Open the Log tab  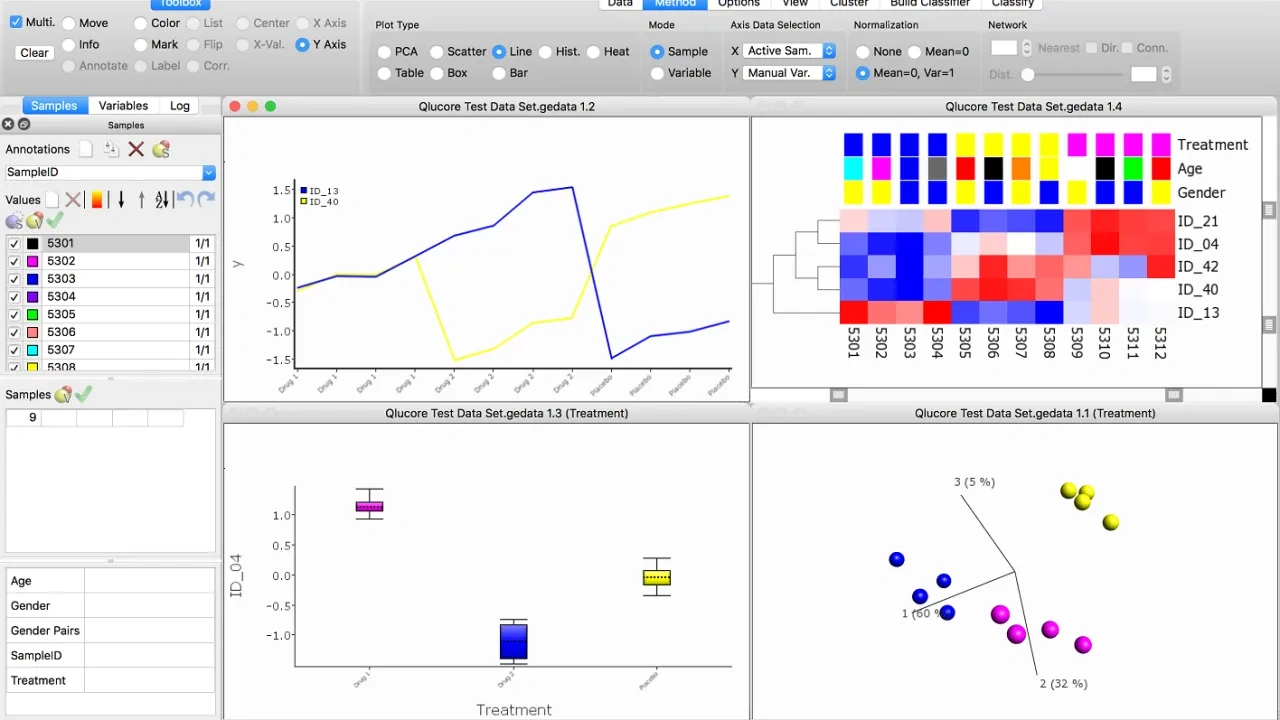pos(180,106)
